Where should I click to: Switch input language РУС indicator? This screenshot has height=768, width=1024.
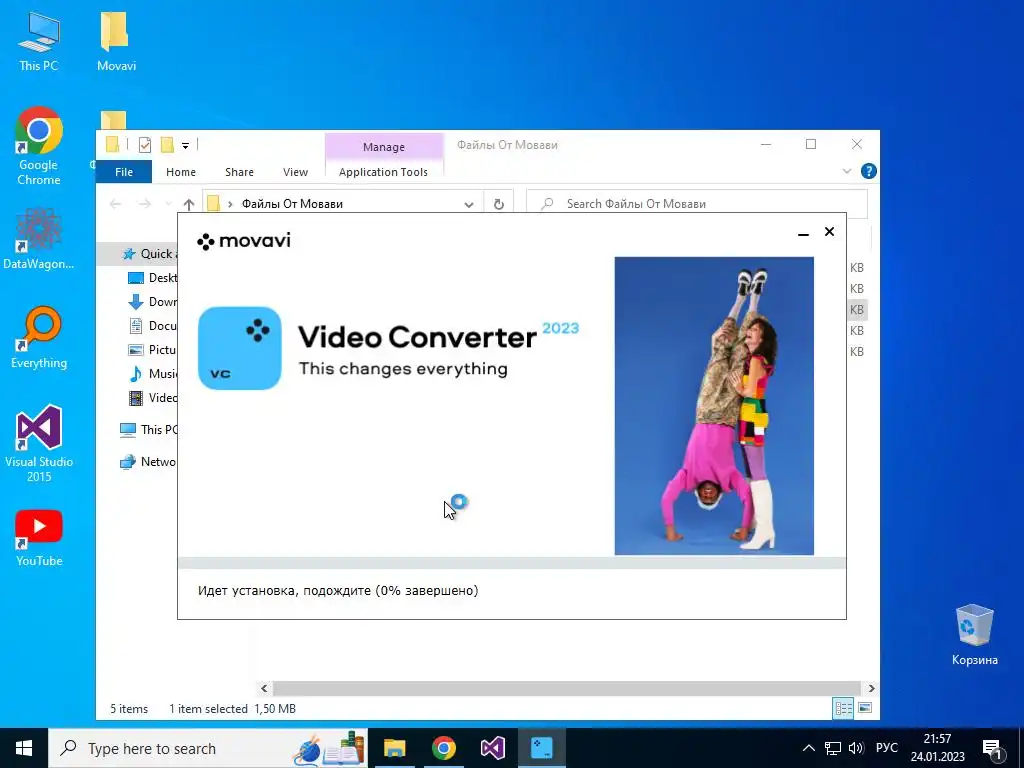(x=887, y=748)
